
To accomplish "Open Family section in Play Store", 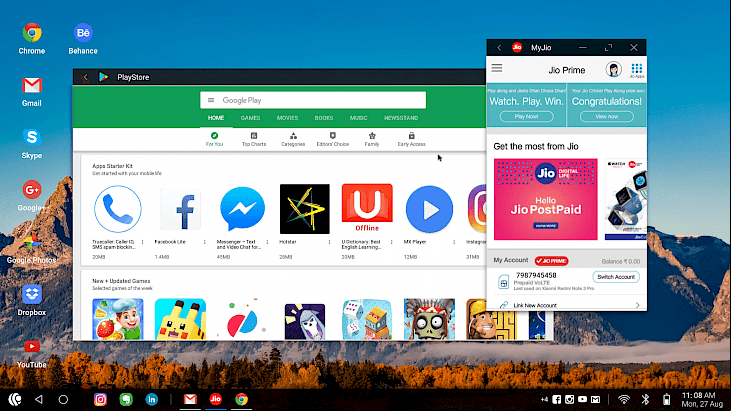I will (x=372, y=139).
